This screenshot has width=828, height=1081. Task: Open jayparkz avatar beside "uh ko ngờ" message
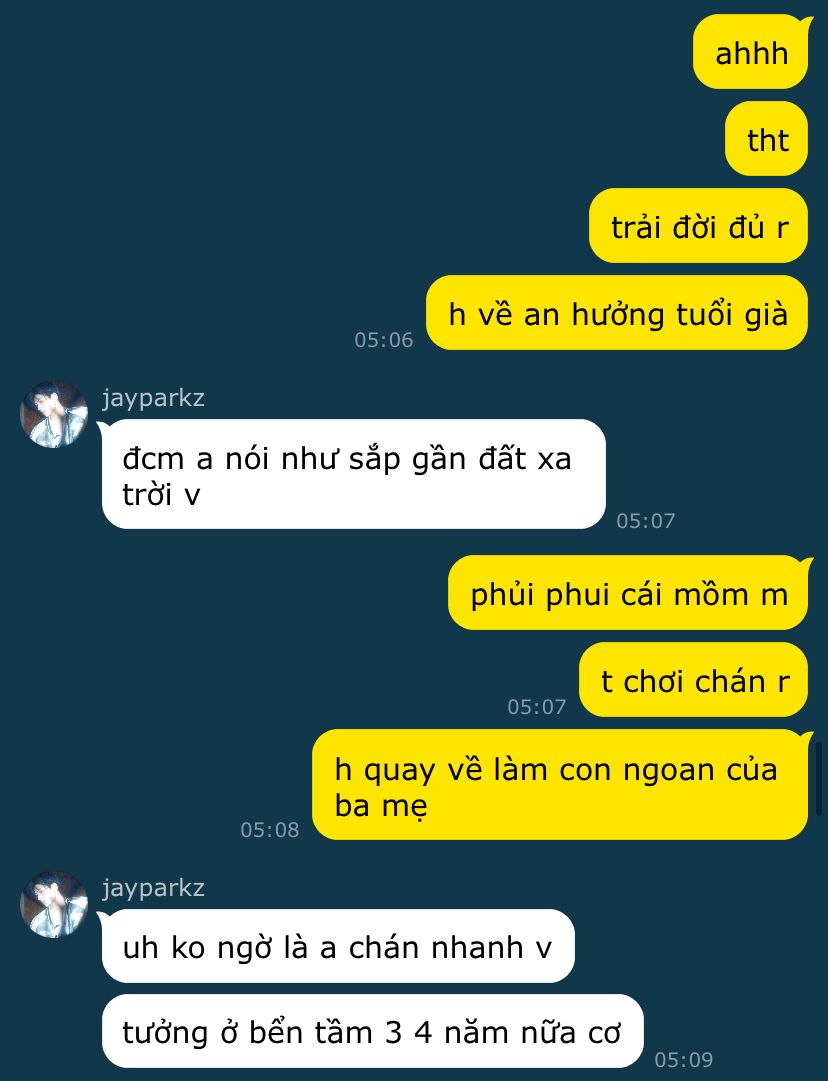[54, 904]
